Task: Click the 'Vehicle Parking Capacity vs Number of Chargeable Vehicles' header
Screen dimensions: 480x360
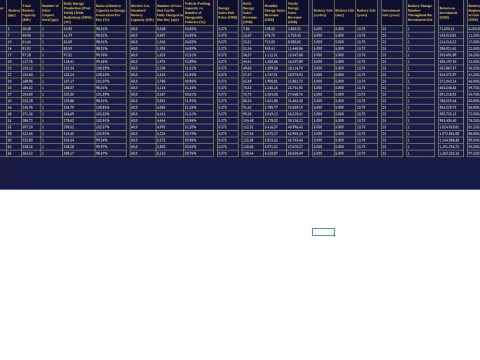Action: (199, 13)
